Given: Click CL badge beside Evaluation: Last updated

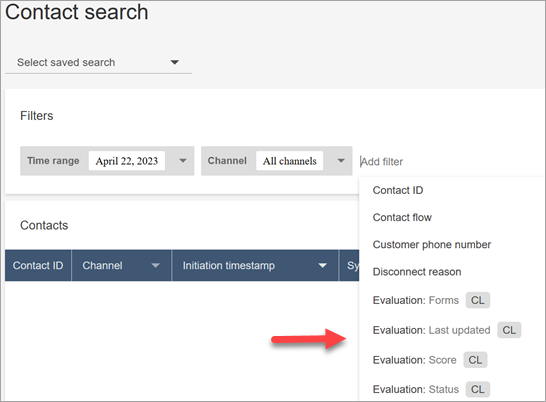Looking at the screenshot, I should pyautogui.click(x=509, y=330).
